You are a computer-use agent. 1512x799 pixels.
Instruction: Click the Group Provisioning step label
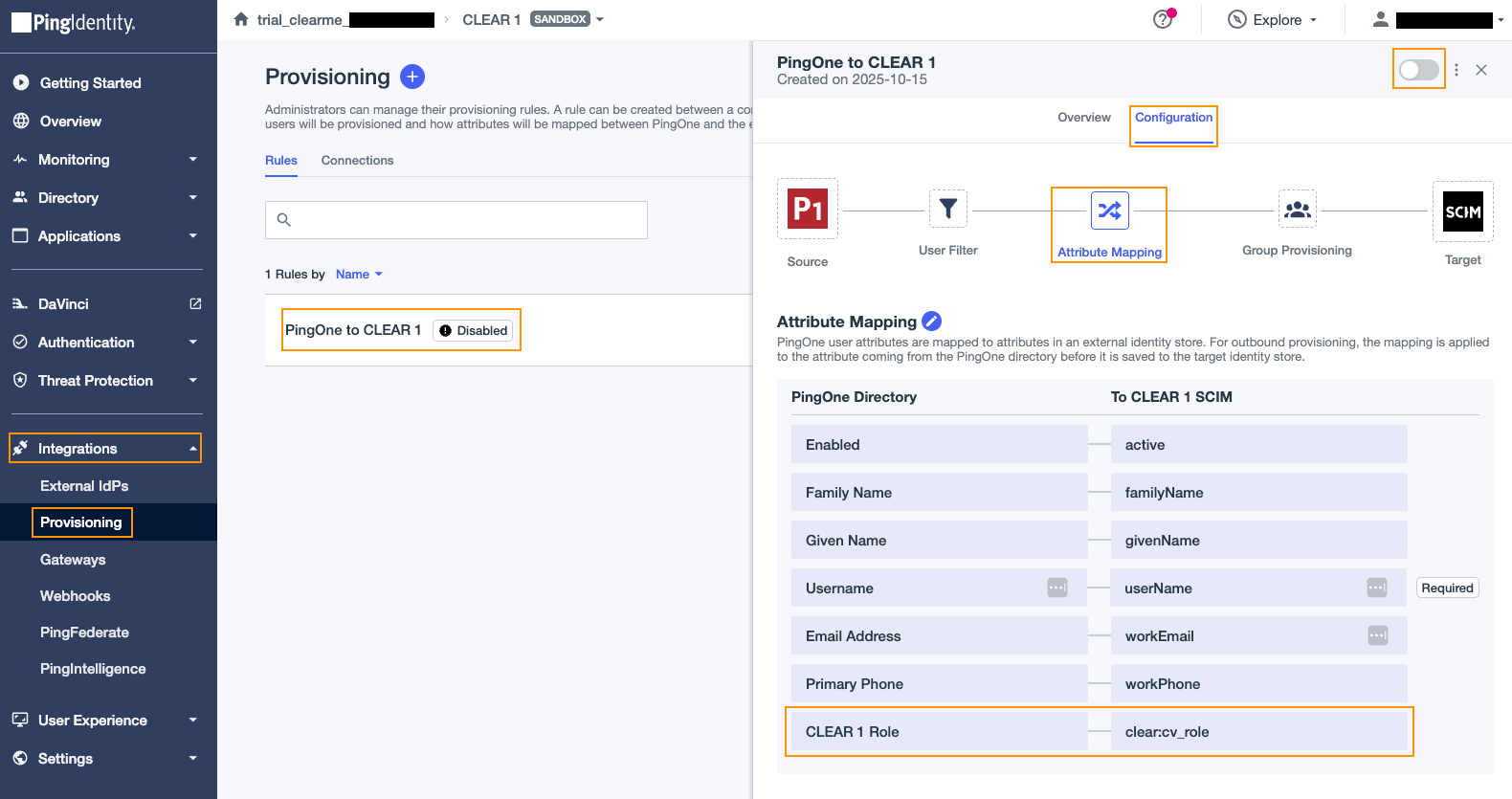click(1298, 251)
